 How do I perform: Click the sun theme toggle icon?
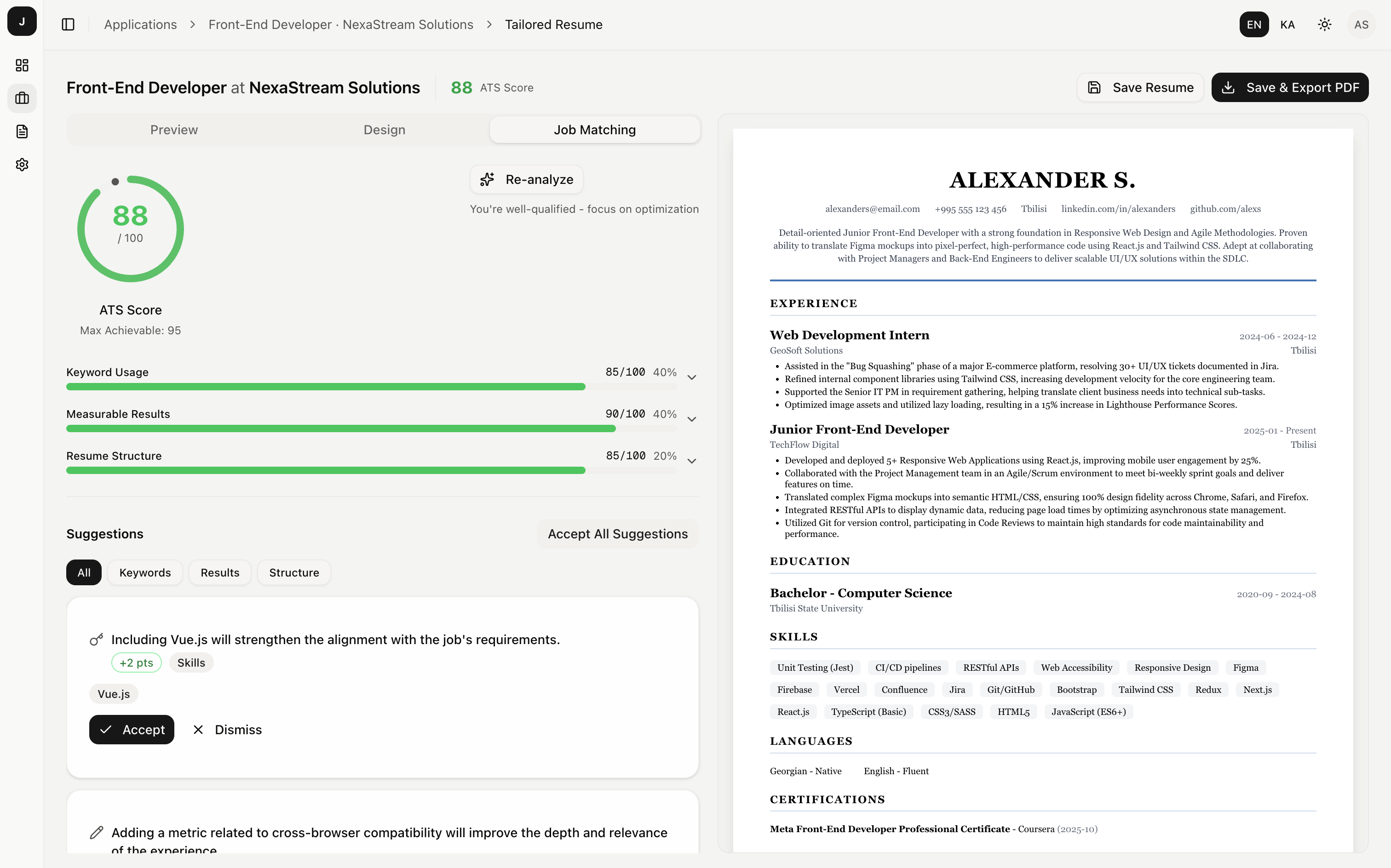click(x=1324, y=24)
